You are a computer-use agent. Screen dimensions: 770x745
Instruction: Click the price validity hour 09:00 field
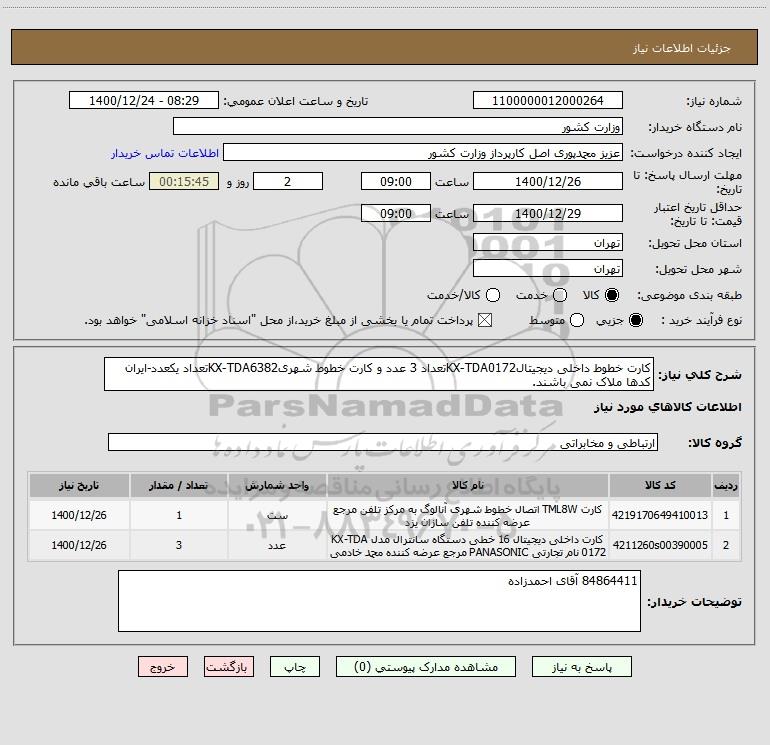tap(396, 213)
